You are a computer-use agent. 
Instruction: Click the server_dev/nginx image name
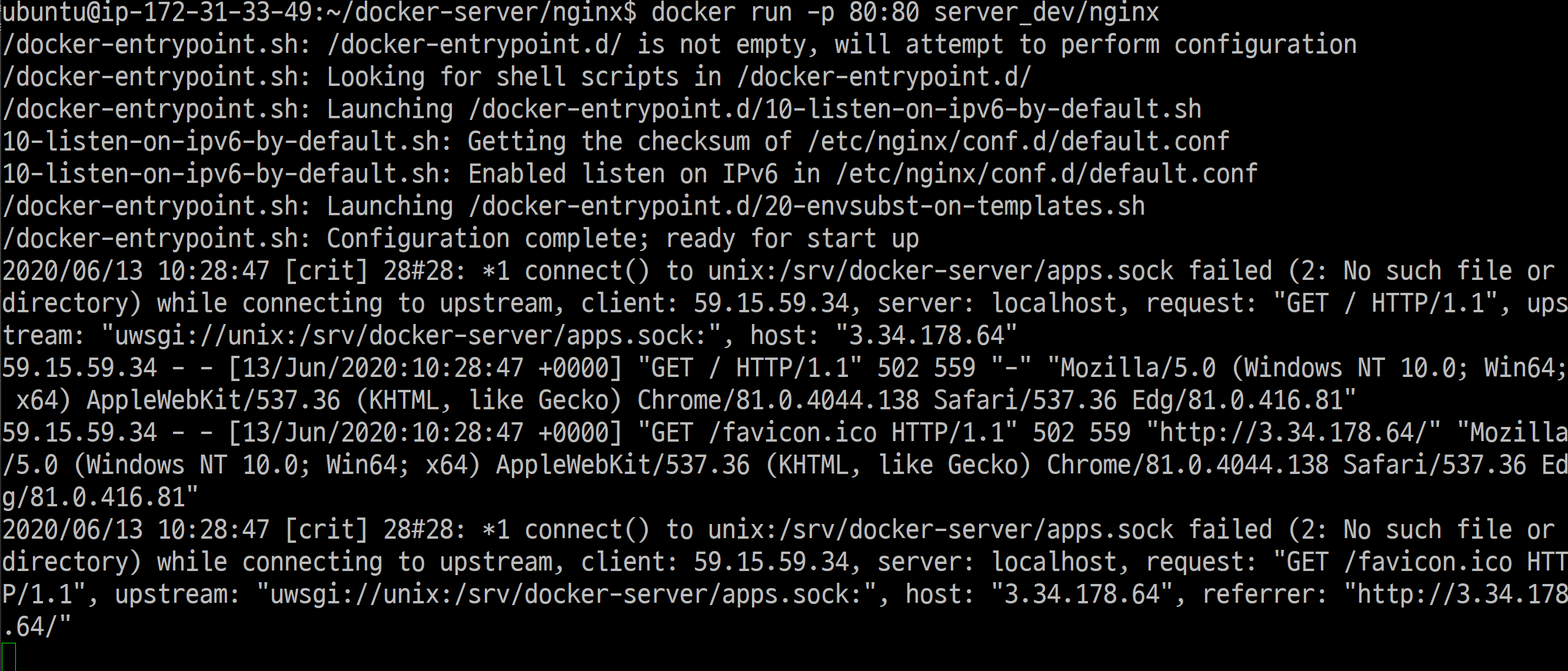pos(1046,12)
